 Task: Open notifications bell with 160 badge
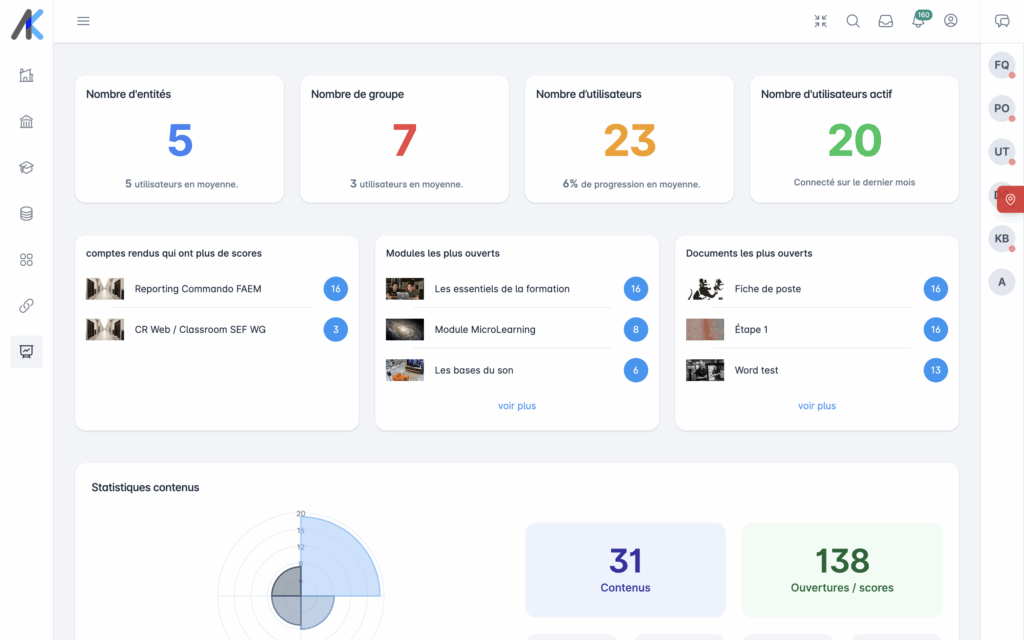click(x=918, y=21)
